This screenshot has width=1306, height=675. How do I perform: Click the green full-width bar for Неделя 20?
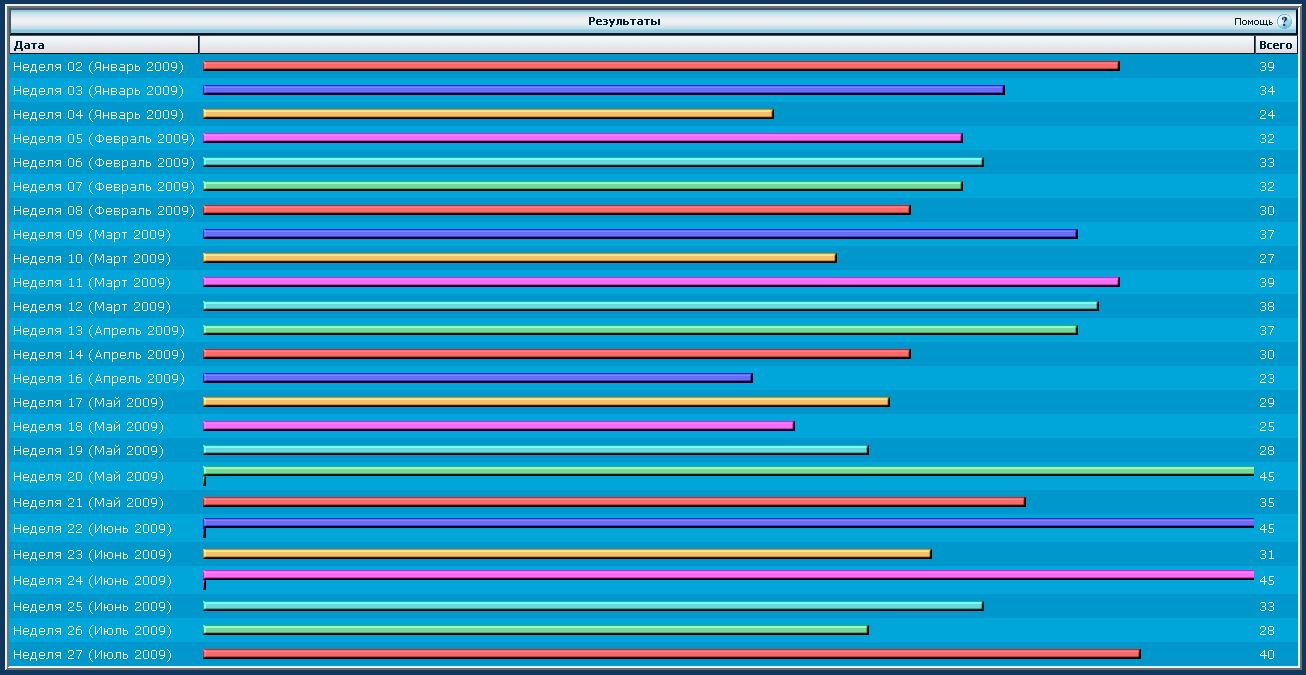click(728, 471)
